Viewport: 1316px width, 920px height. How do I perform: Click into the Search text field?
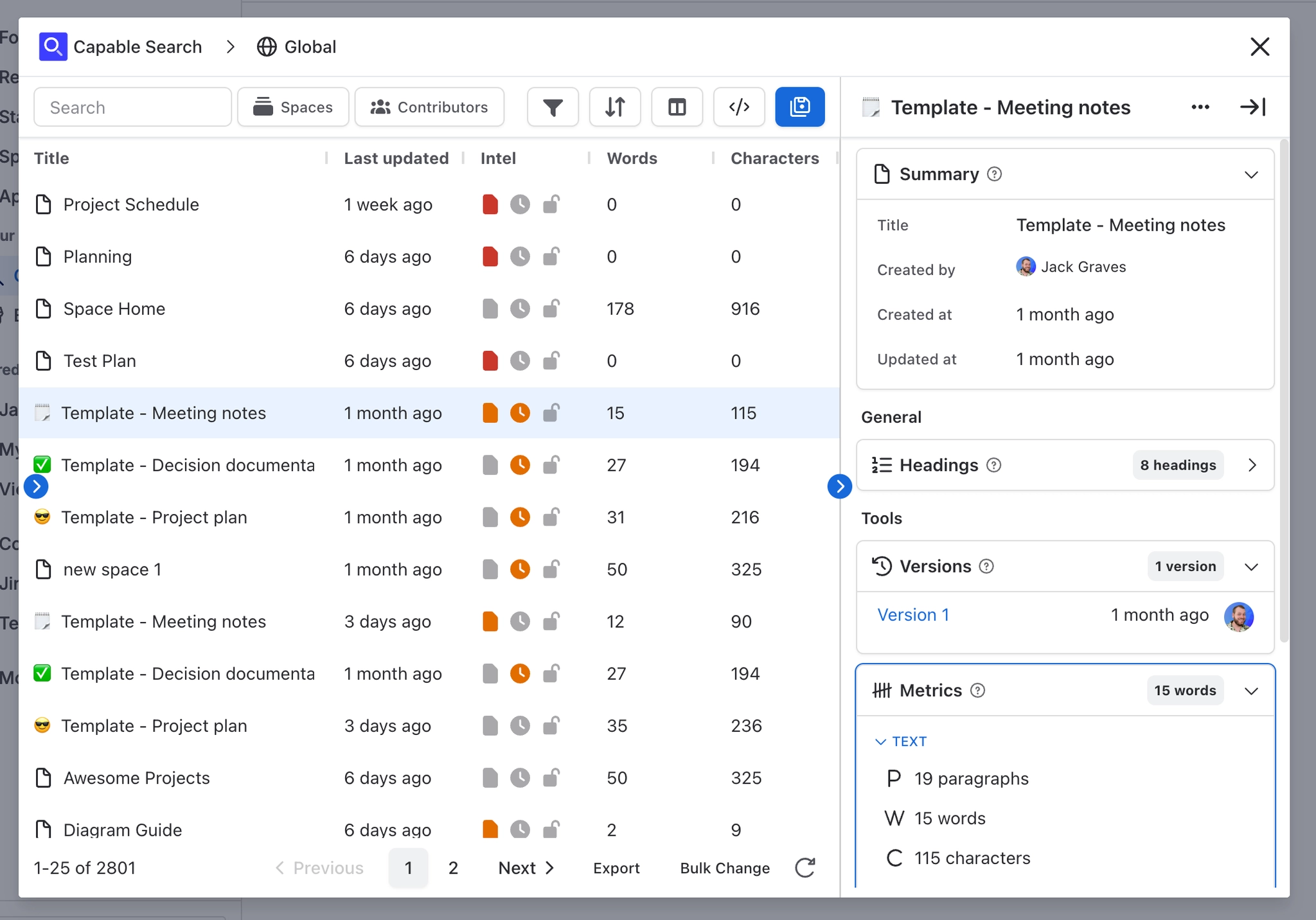[x=133, y=107]
